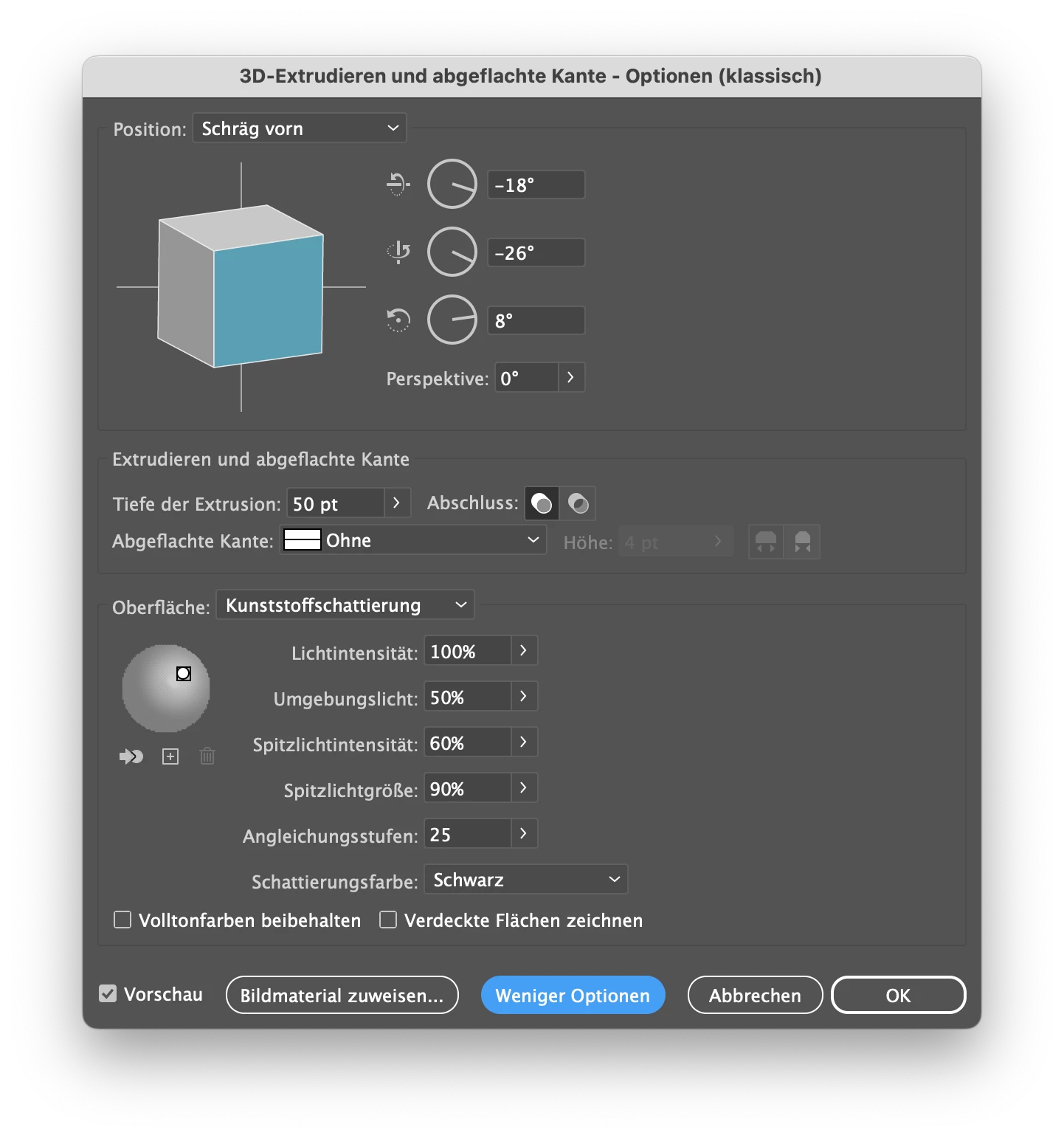
Task: Turn on the filled cap (solid) Abschluss icon
Action: pyautogui.click(x=542, y=503)
